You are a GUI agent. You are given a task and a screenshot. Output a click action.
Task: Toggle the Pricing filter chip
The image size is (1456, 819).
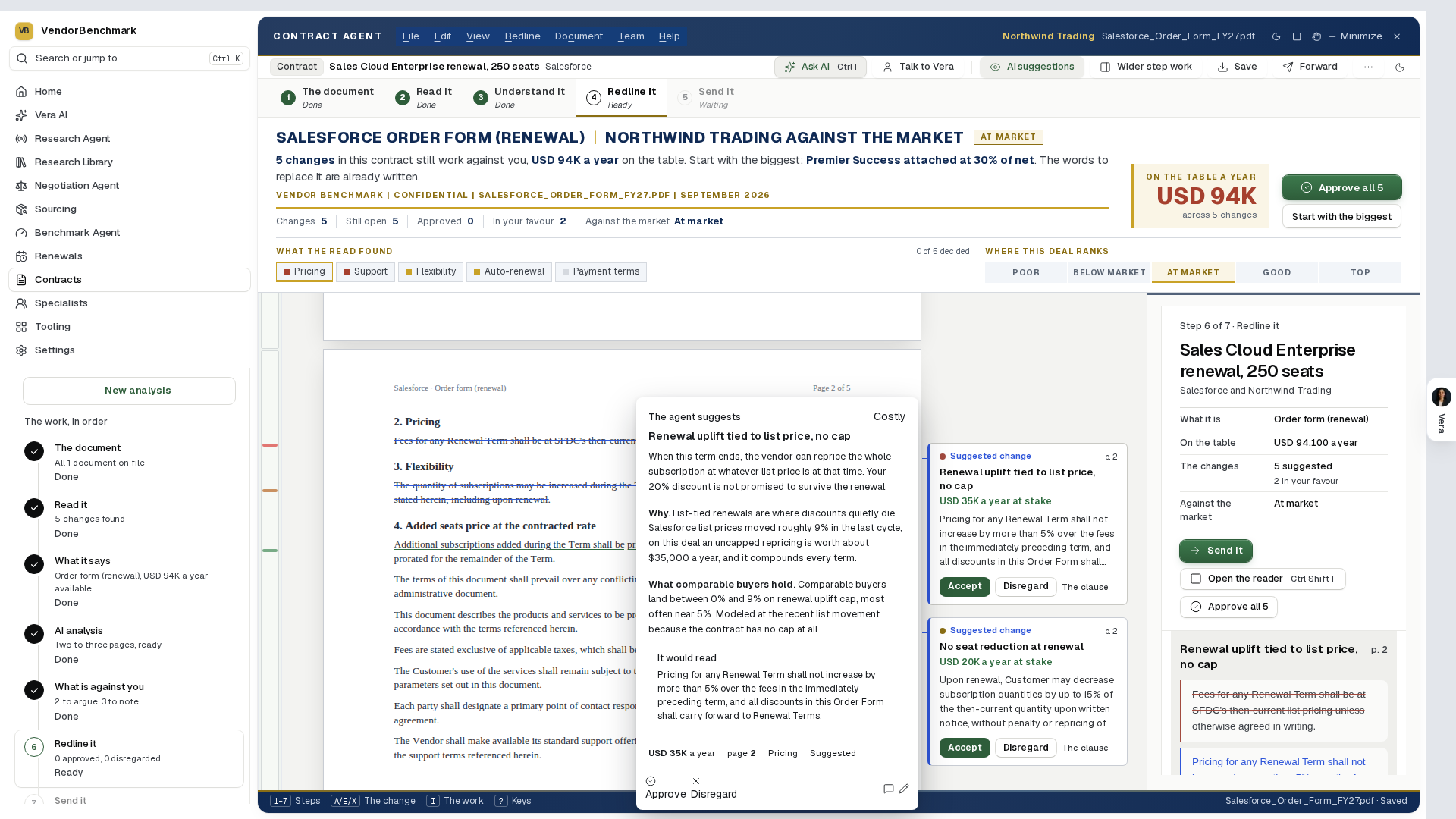pos(304,272)
